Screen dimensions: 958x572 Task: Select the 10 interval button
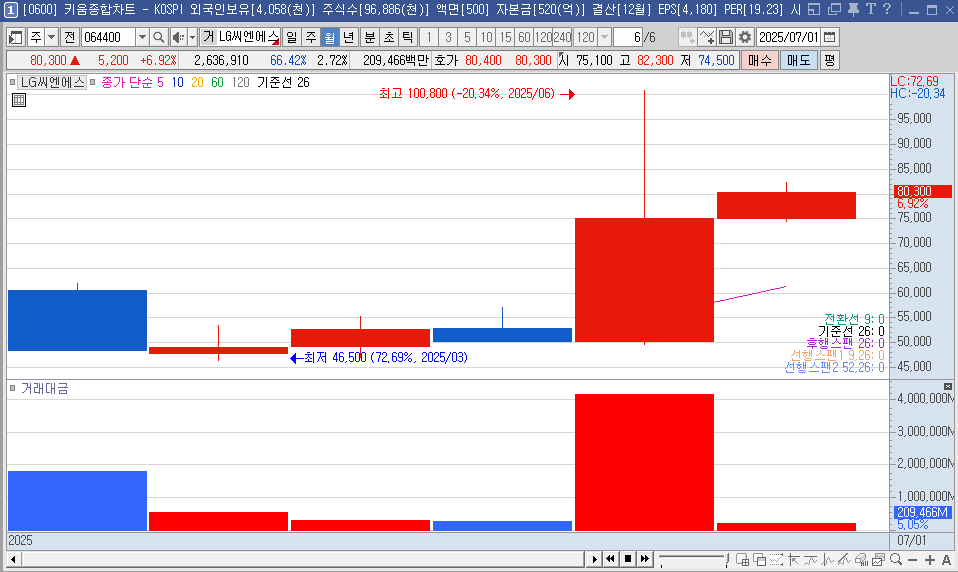click(486, 37)
